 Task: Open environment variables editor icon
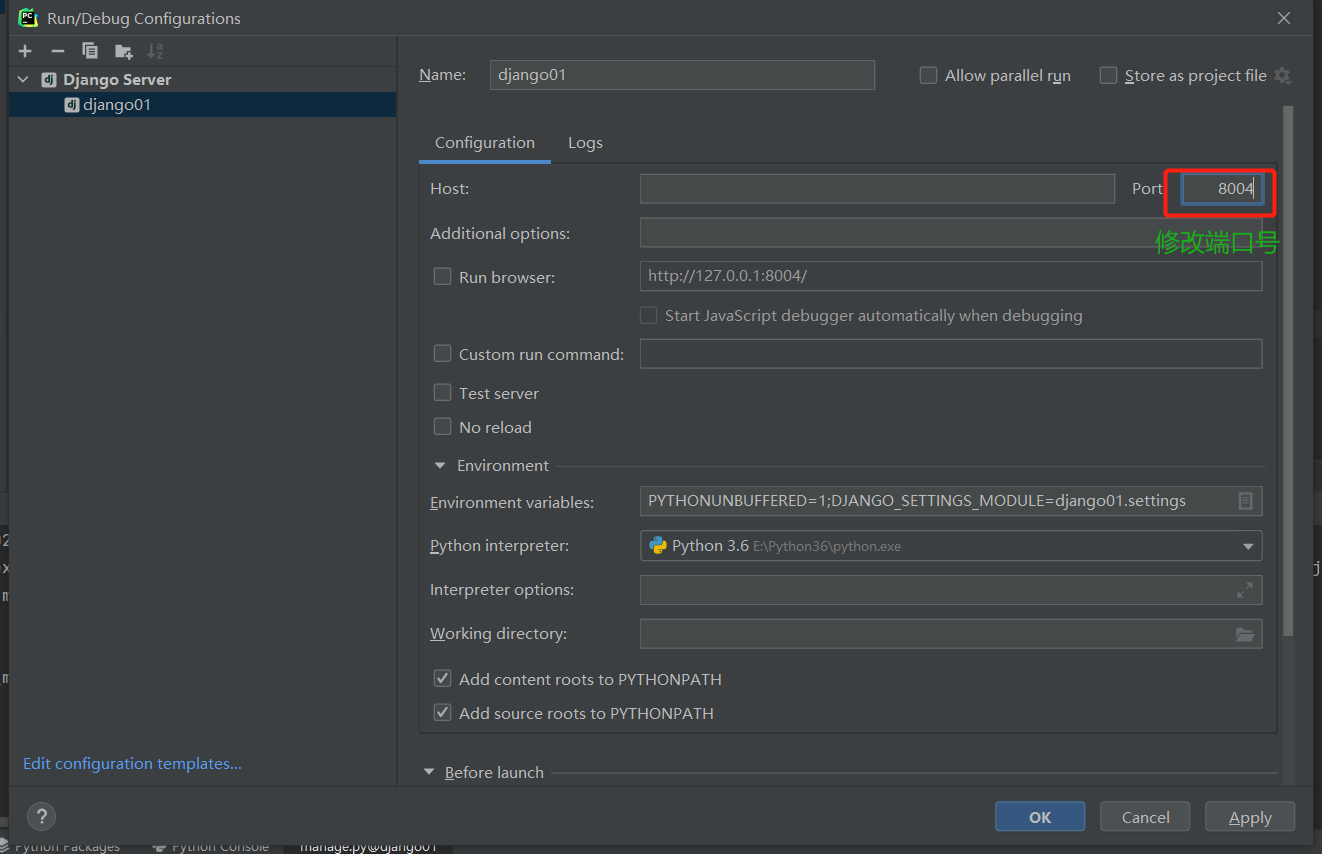pyautogui.click(x=1245, y=501)
